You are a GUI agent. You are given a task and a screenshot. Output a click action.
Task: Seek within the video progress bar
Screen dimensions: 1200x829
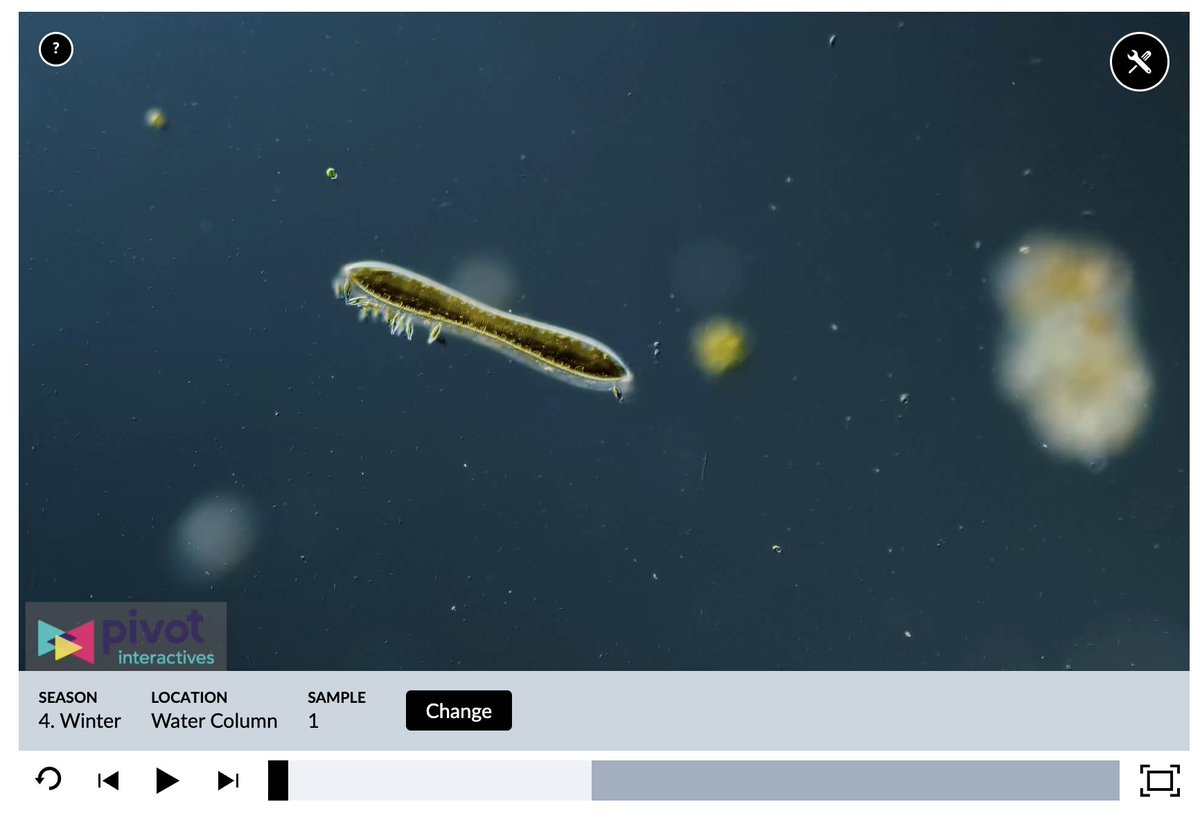(693, 780)
